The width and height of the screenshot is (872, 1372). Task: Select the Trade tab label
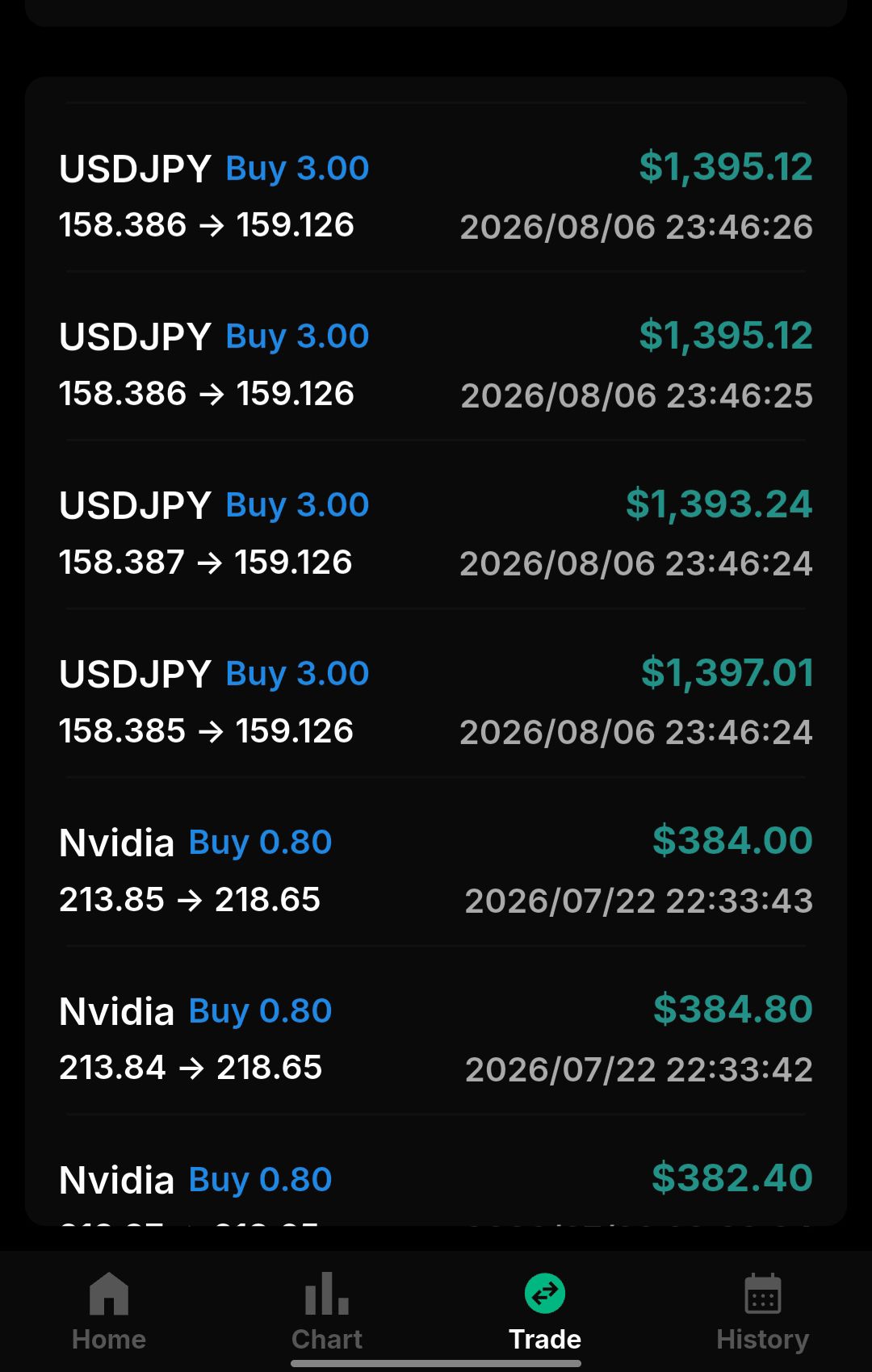545,1340
